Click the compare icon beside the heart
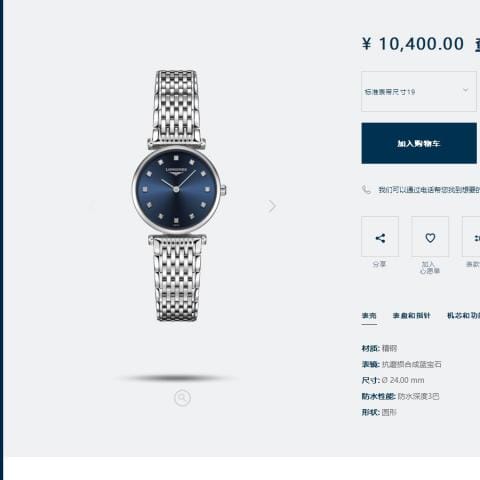This screenshot has height=480, width=480. pyautogui.click(x=472, y=237)
